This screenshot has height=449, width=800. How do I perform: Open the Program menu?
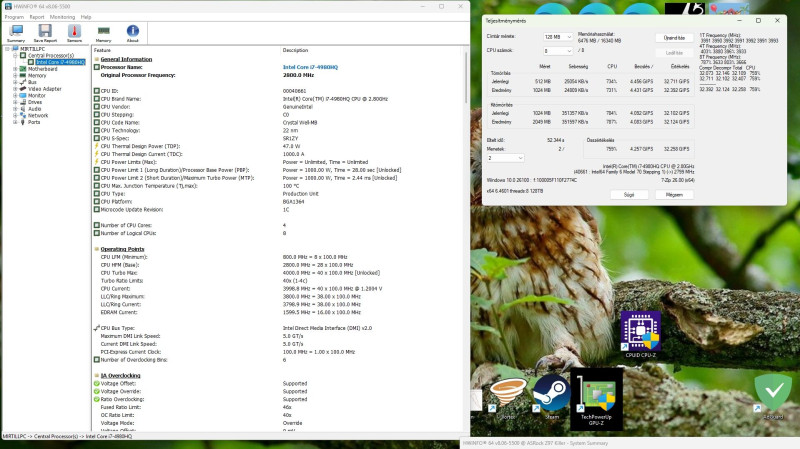[x=14, y=17]
